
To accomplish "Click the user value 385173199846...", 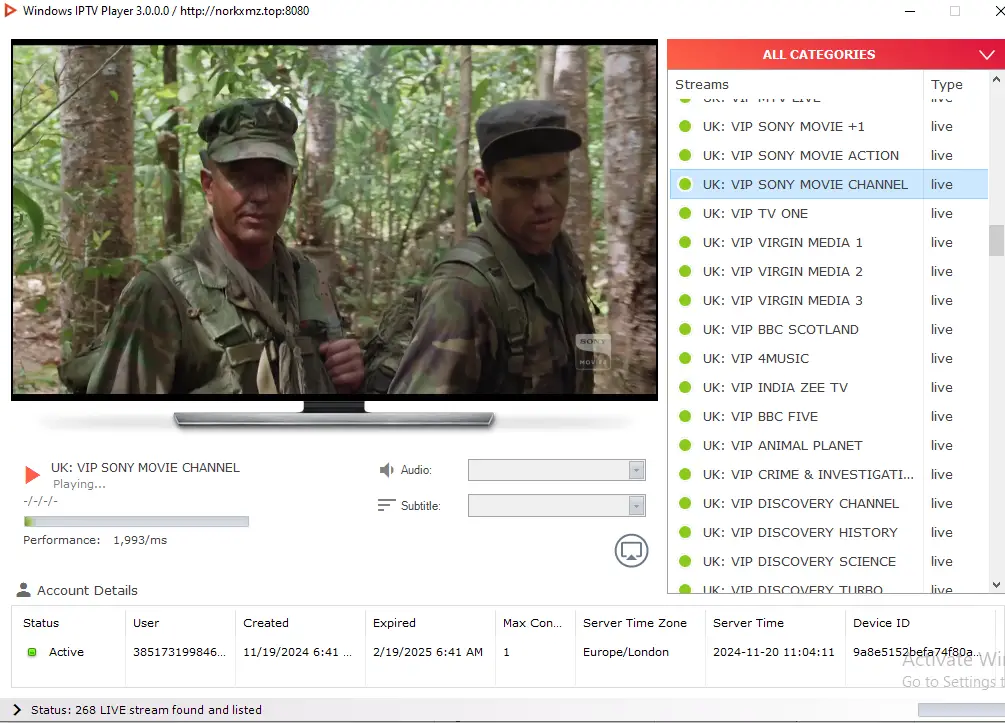I will (179, 652).
